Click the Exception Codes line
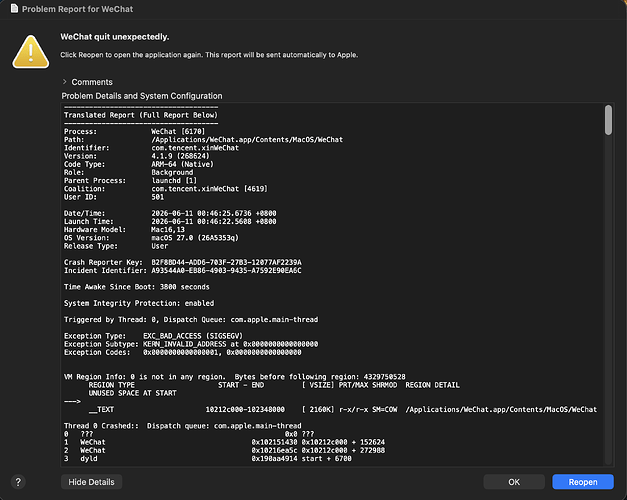This screenshot has width=627, height=500. tap(183, 352)
